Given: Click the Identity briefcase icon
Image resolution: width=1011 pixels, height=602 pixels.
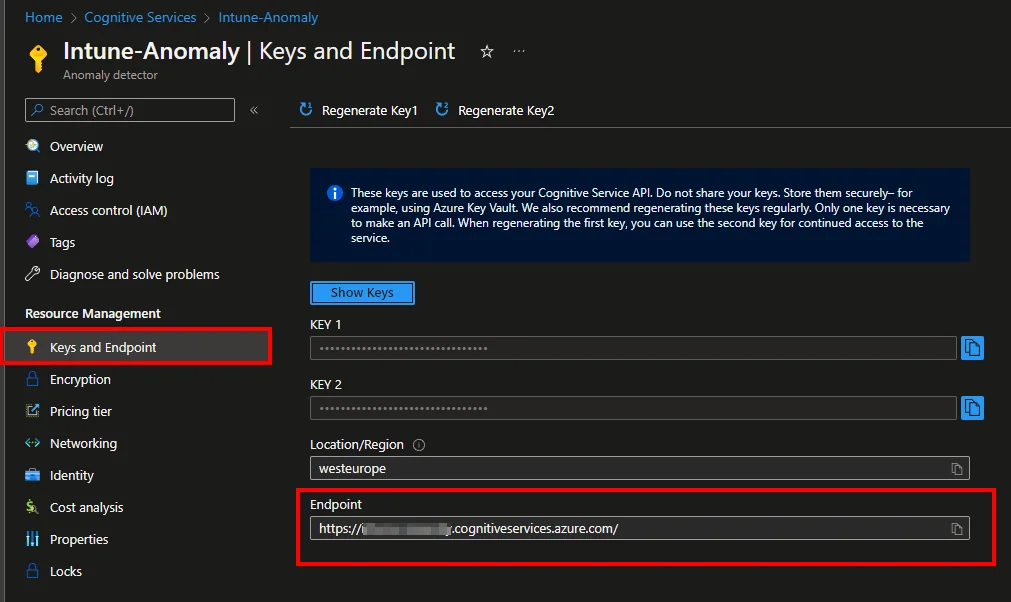Looking at the screenshot, I should pyautogui.click(x=32, y=475).
